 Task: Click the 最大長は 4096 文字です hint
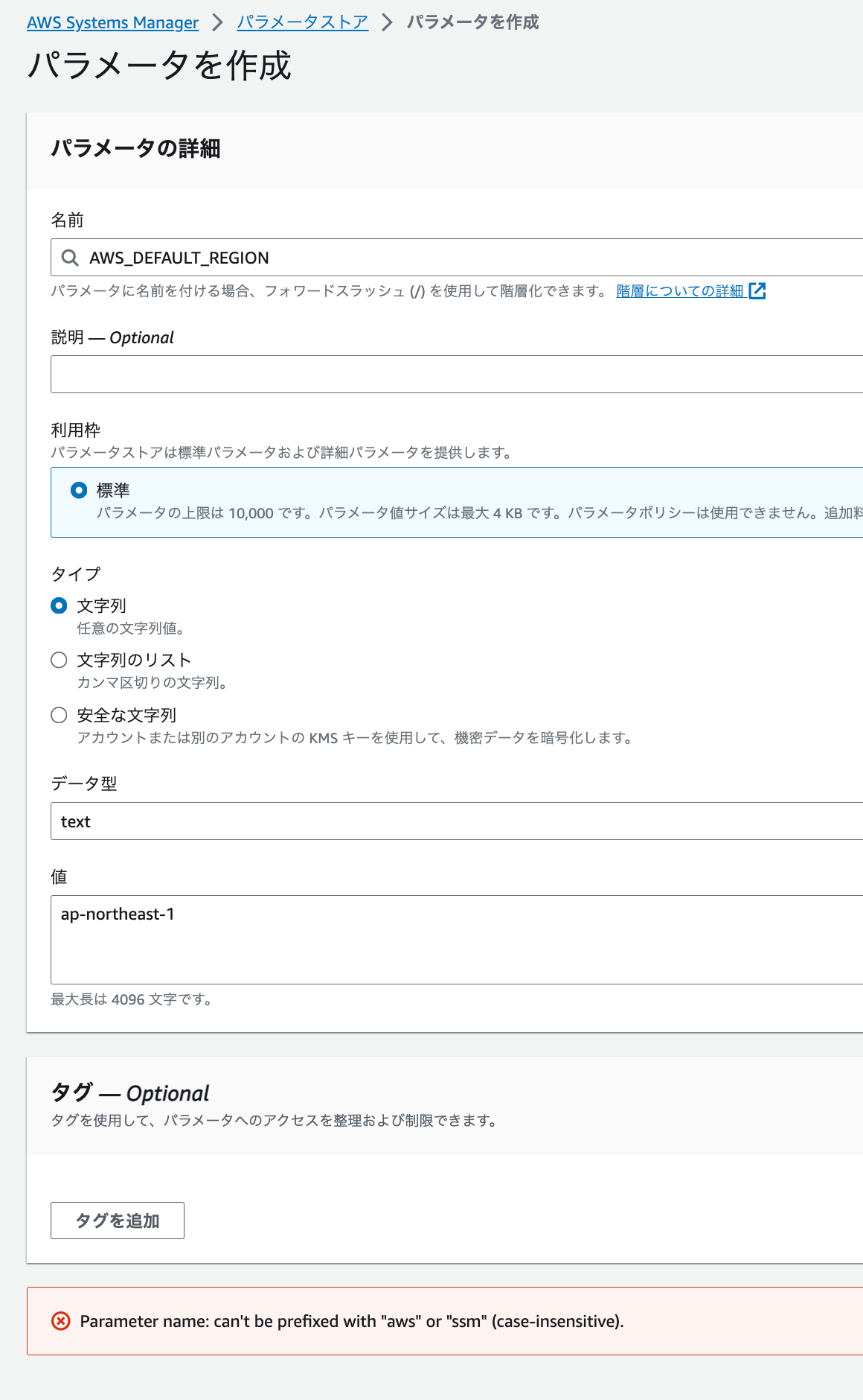tap(131, 999)
